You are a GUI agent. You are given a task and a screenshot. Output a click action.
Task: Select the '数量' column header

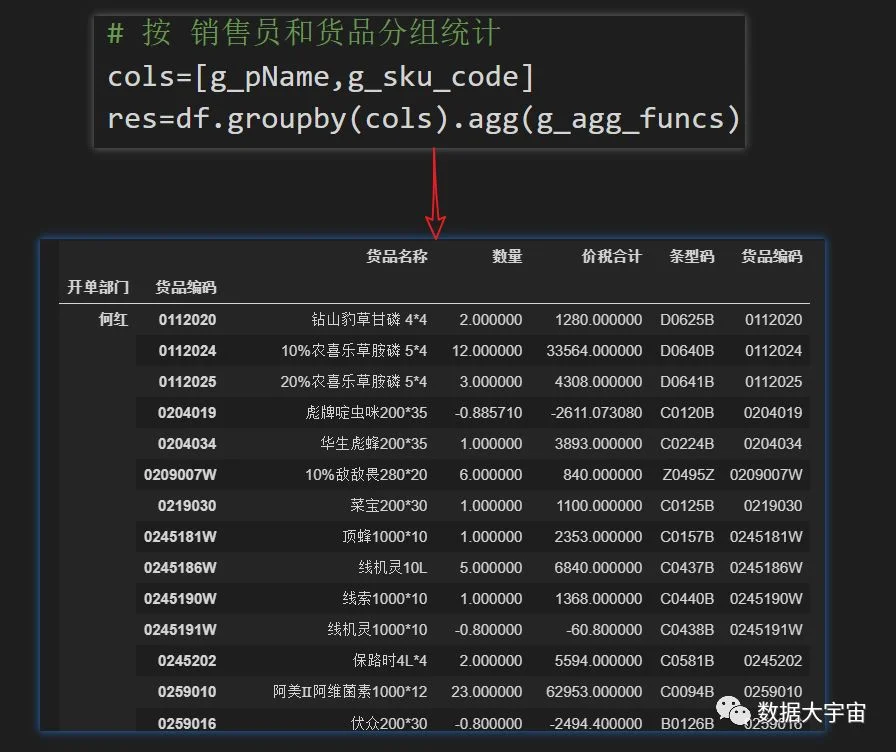click(507, 256)
